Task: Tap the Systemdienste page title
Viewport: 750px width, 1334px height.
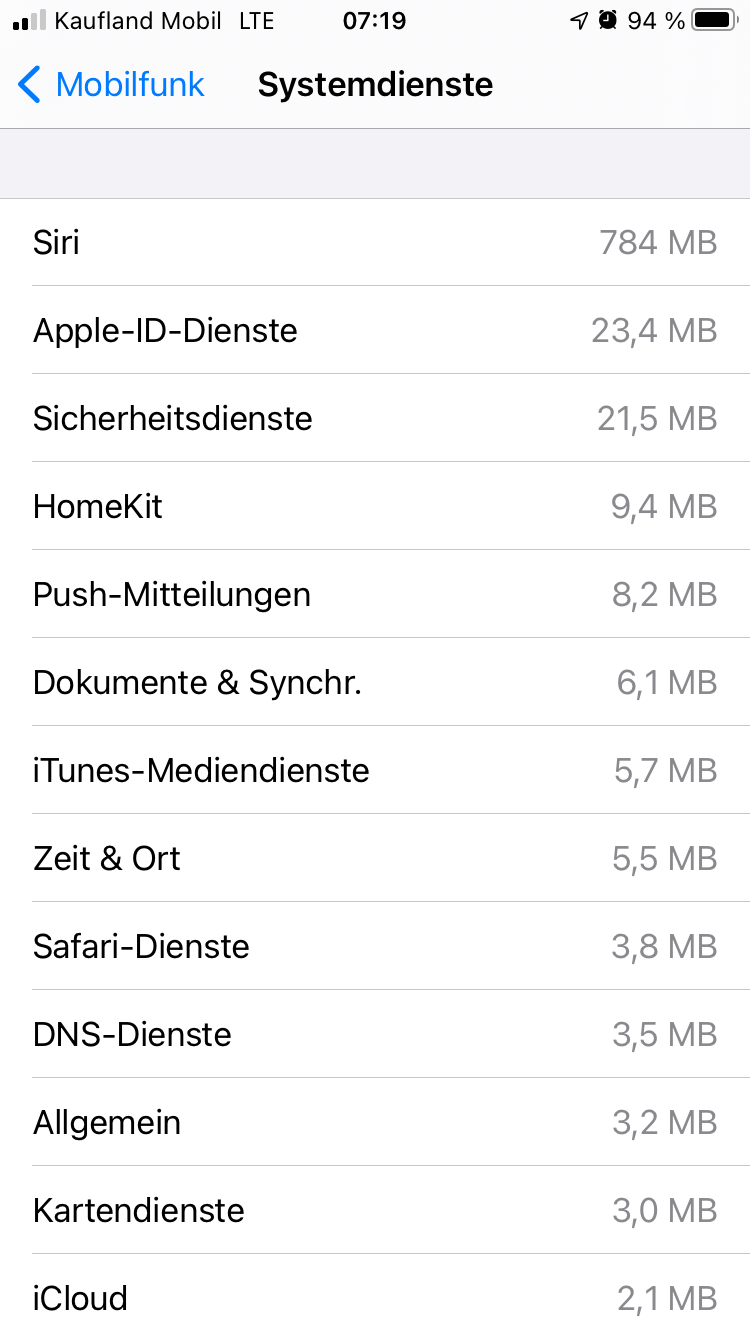Action: 375,85
